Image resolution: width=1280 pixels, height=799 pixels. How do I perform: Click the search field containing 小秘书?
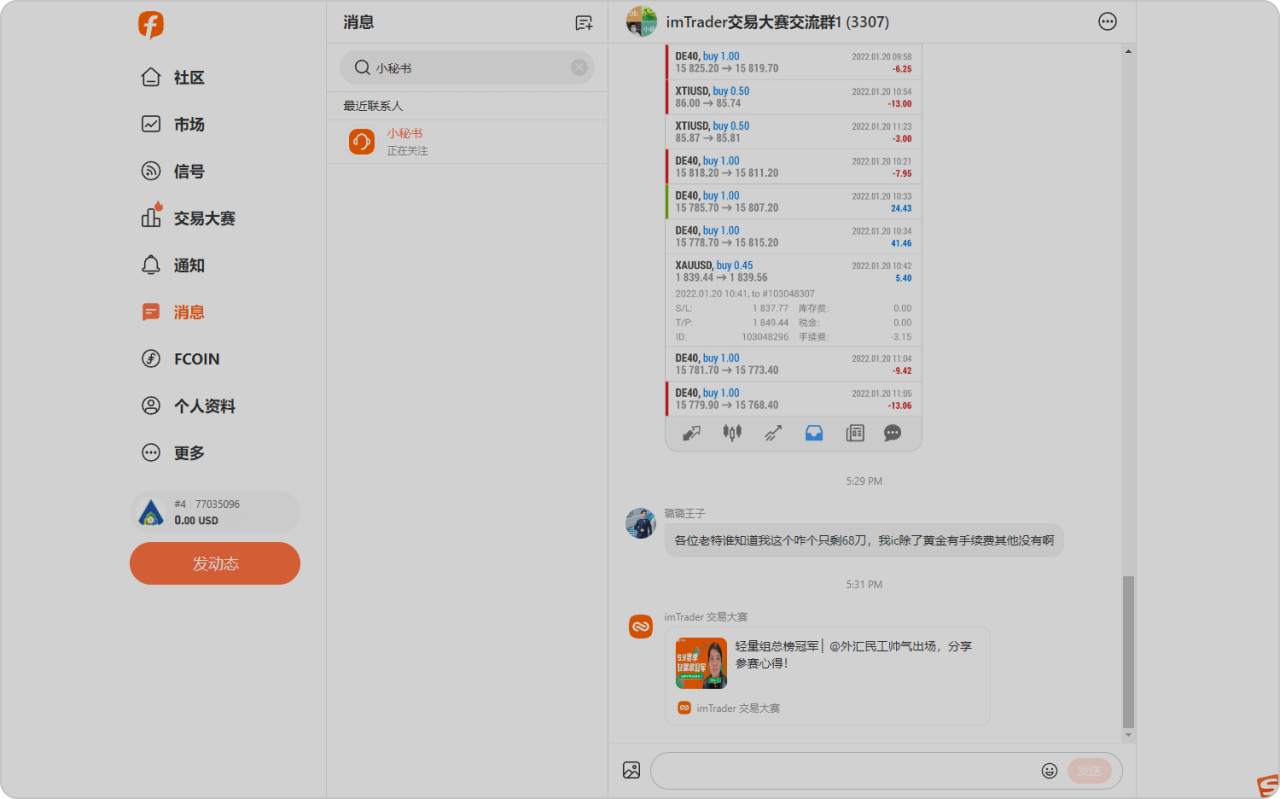point(467,68)
